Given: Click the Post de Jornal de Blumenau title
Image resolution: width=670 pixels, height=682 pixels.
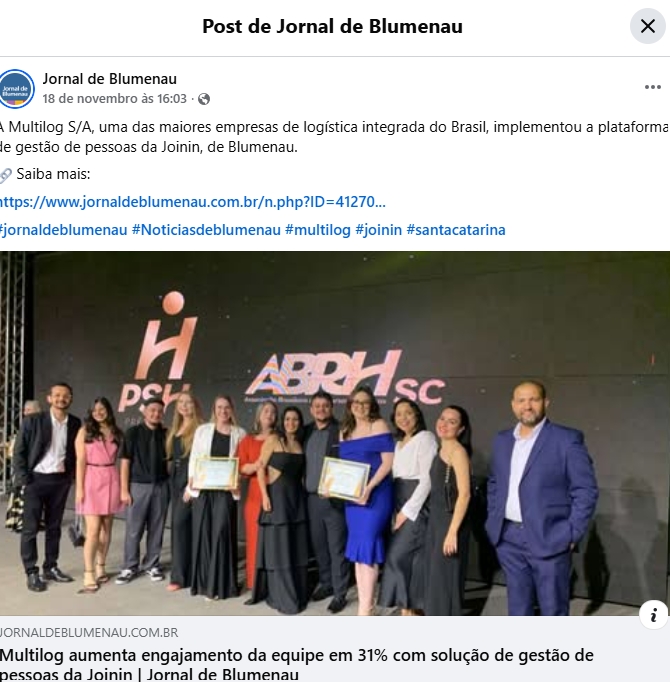Looking at the screenshot, I should tap(332, 26).
